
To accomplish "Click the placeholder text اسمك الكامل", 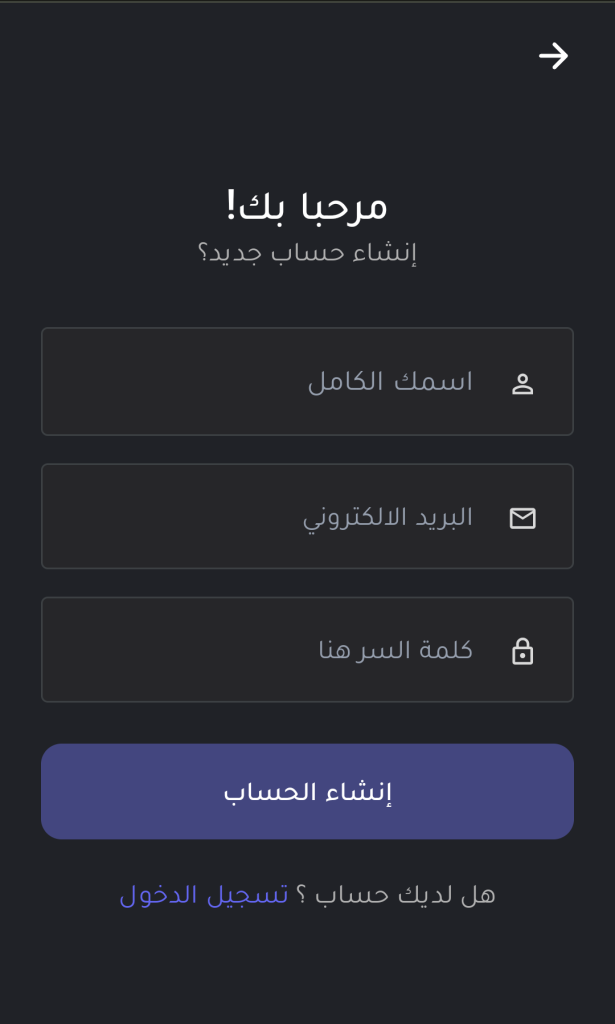I will [x=393, y=381].
